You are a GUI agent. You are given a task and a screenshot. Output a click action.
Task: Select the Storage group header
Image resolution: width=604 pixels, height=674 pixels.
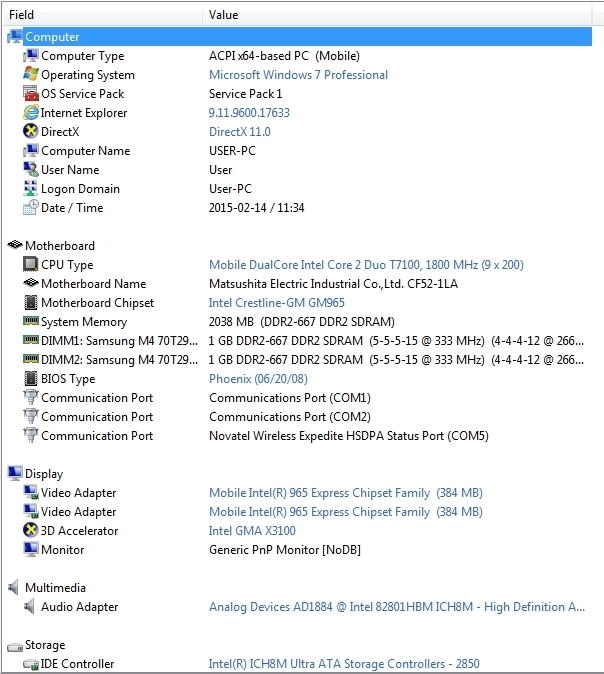pos(45,645)
